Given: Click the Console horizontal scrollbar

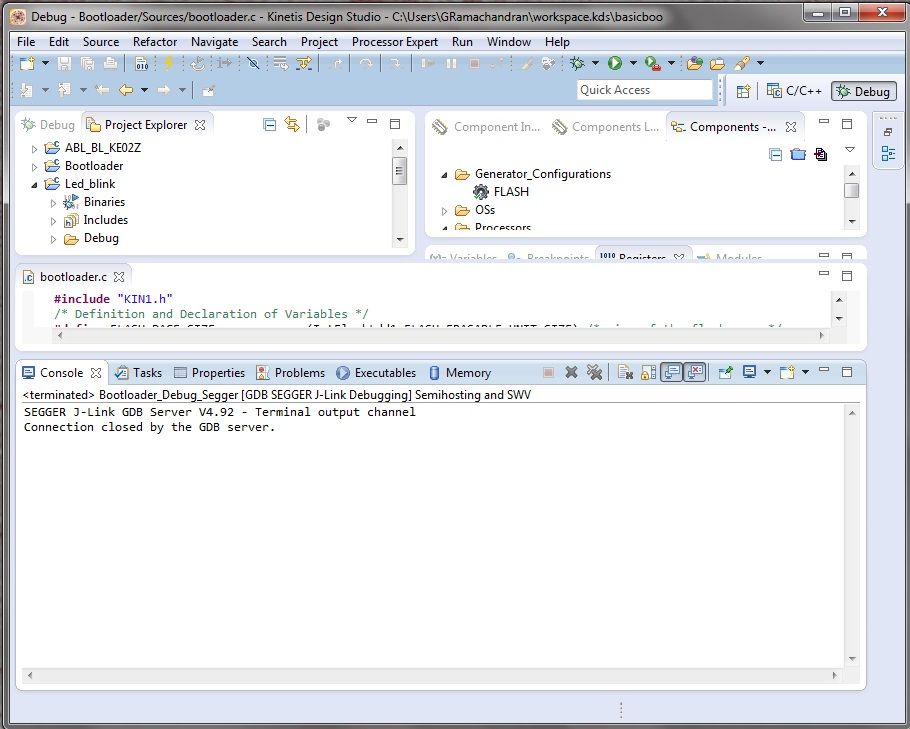Looking at the screenshot, I should (x=432, y=675).
